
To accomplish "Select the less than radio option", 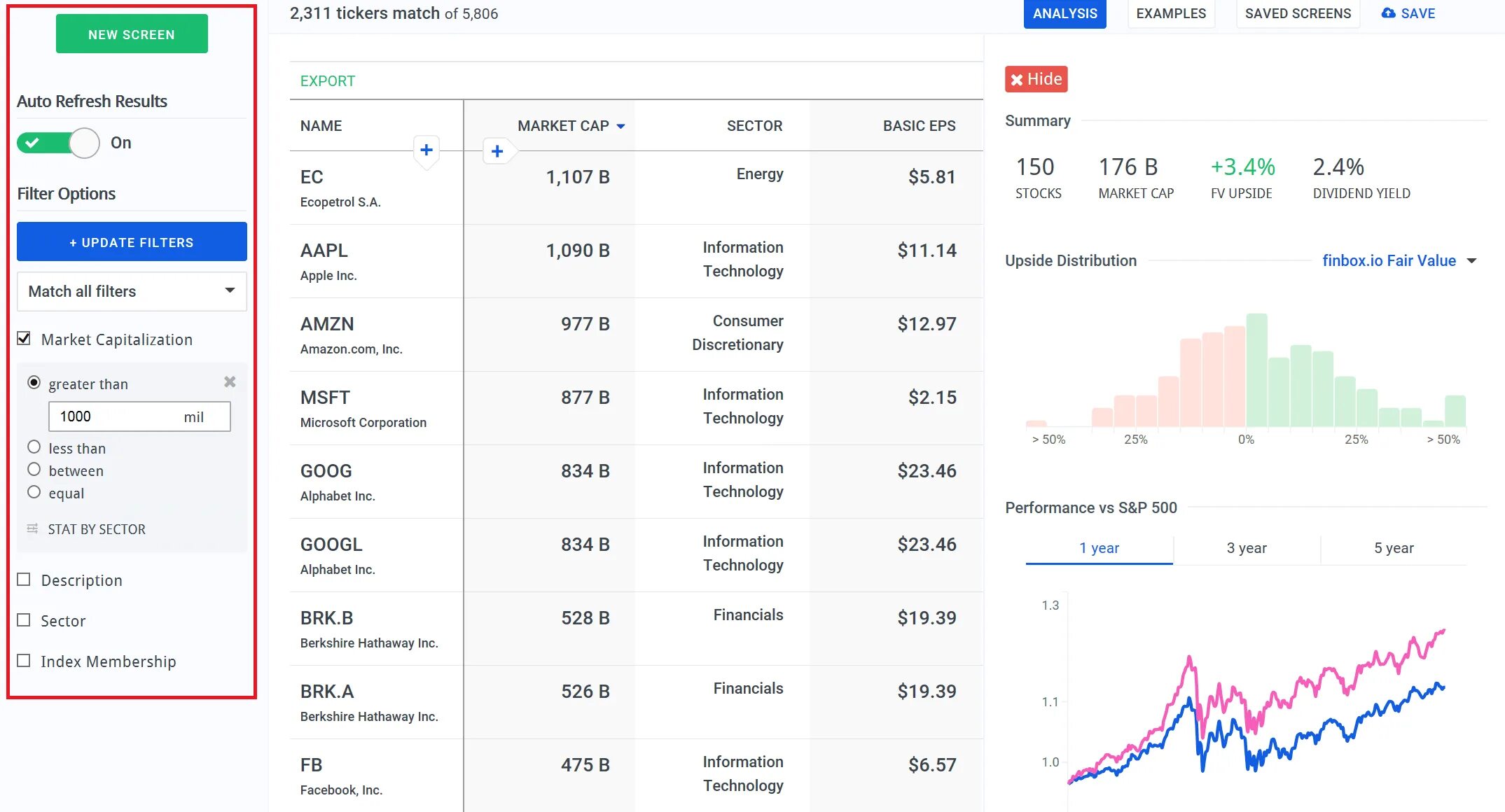I will coord(34,447).
